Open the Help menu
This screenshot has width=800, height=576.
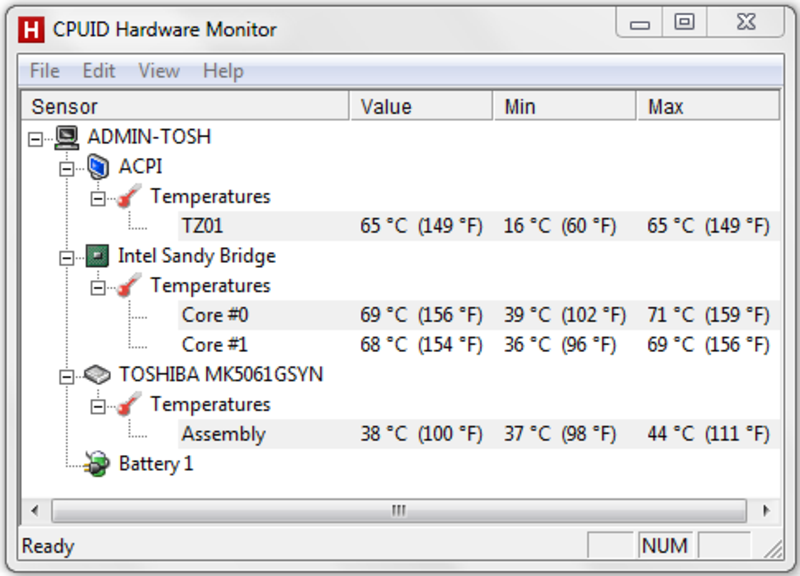click(223, 71)
